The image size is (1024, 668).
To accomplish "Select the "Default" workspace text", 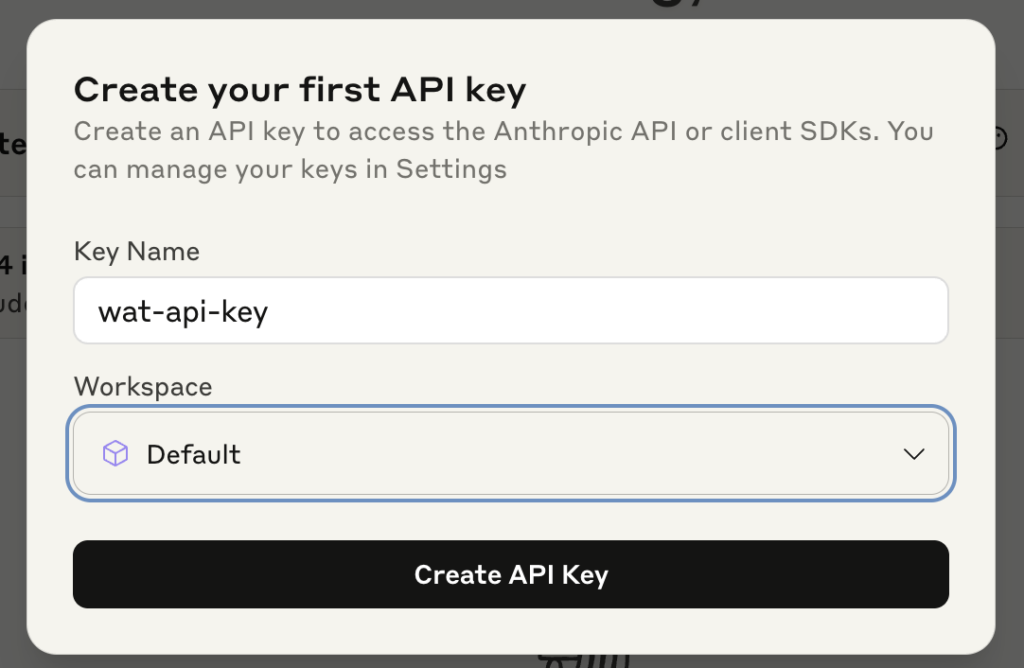I will tap(194, 454).
